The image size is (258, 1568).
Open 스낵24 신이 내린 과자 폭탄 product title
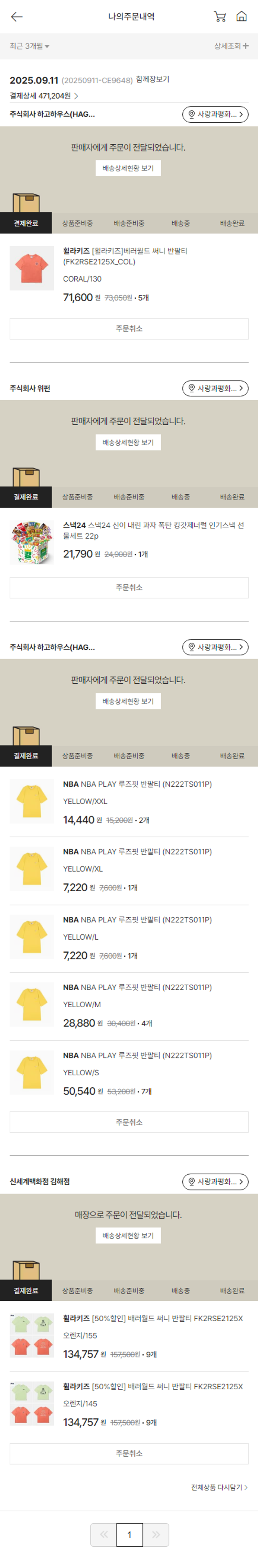click(154, 530)
